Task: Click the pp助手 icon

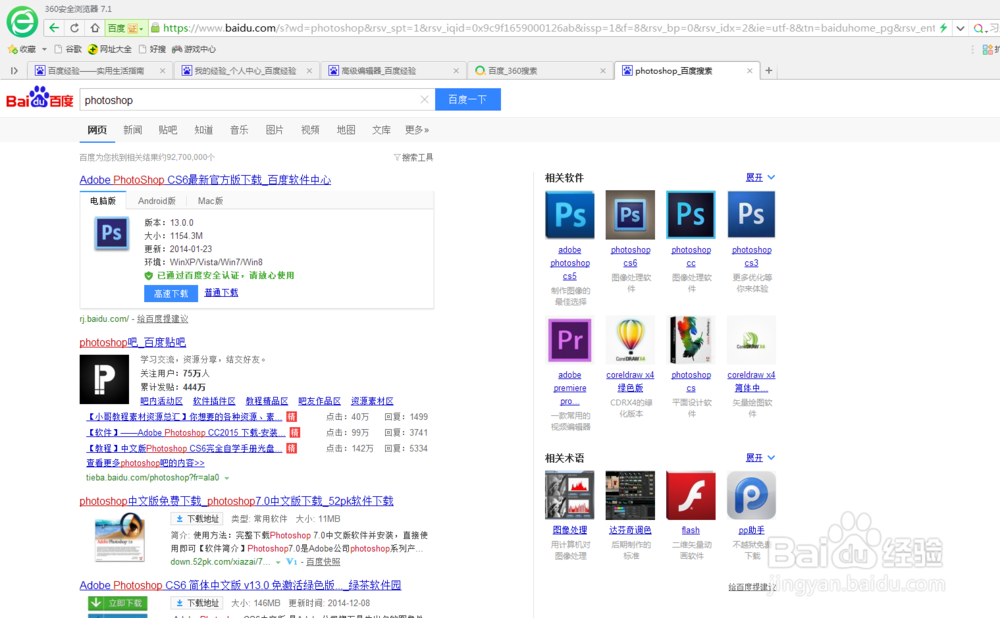Action: pyautogui.click(x=751, y=495)
